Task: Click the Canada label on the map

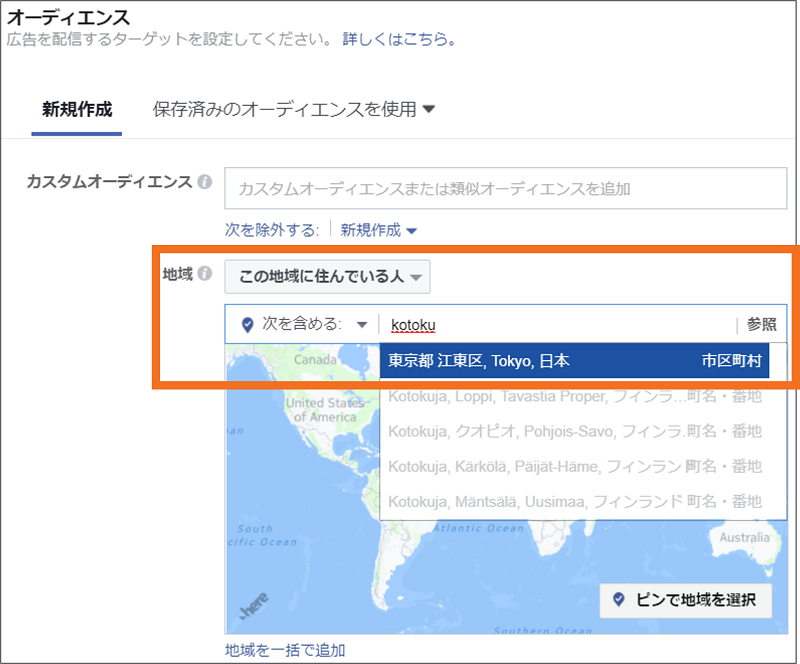Action: pyautogui.click(x=315, y=360)
